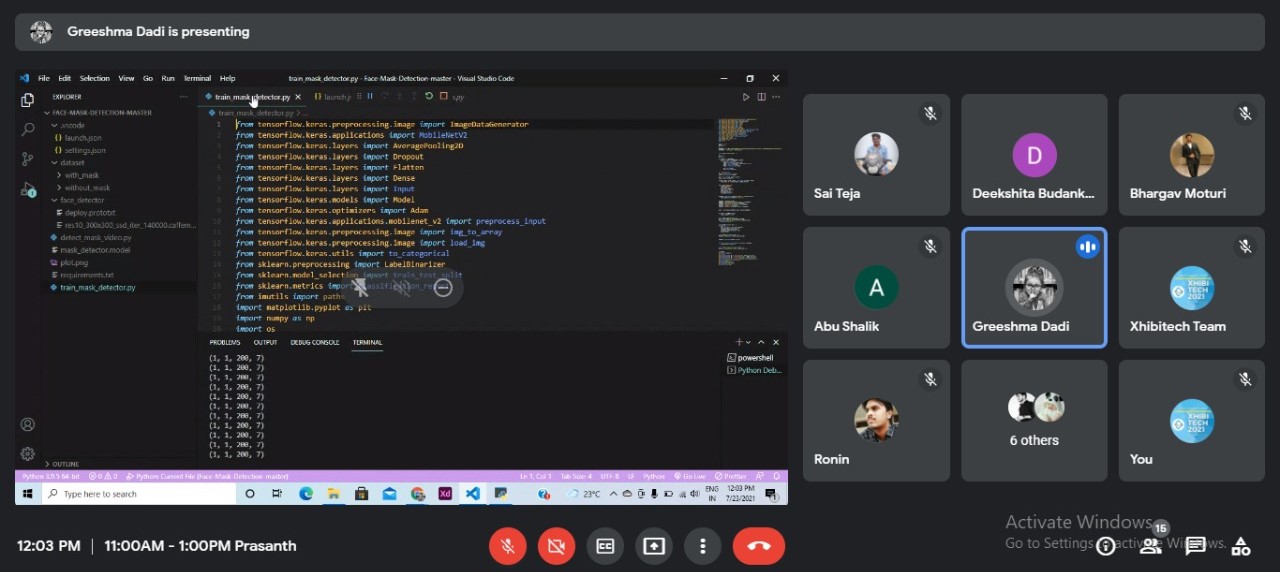Open the Activities panel icon
1280x572 pixels.
tap(1241, 546)
